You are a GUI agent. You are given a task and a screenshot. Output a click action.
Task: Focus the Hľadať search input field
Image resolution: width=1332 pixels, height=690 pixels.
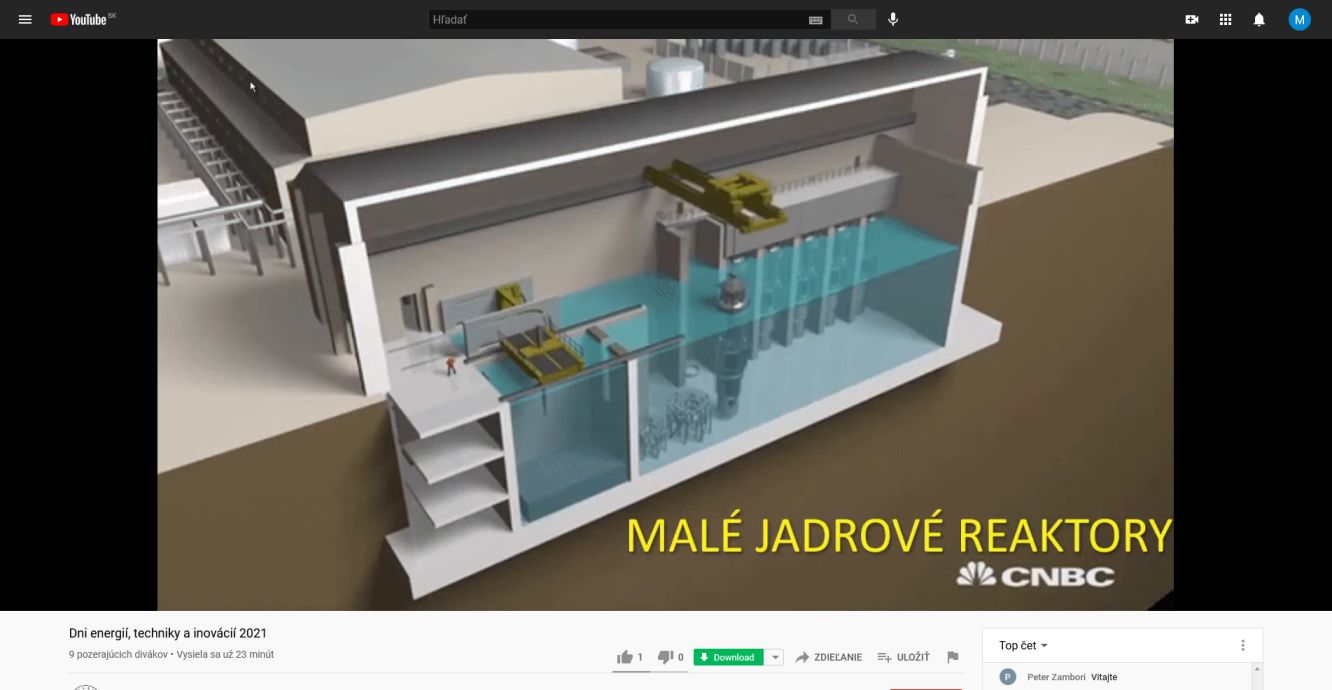click(x=615, y=19)
